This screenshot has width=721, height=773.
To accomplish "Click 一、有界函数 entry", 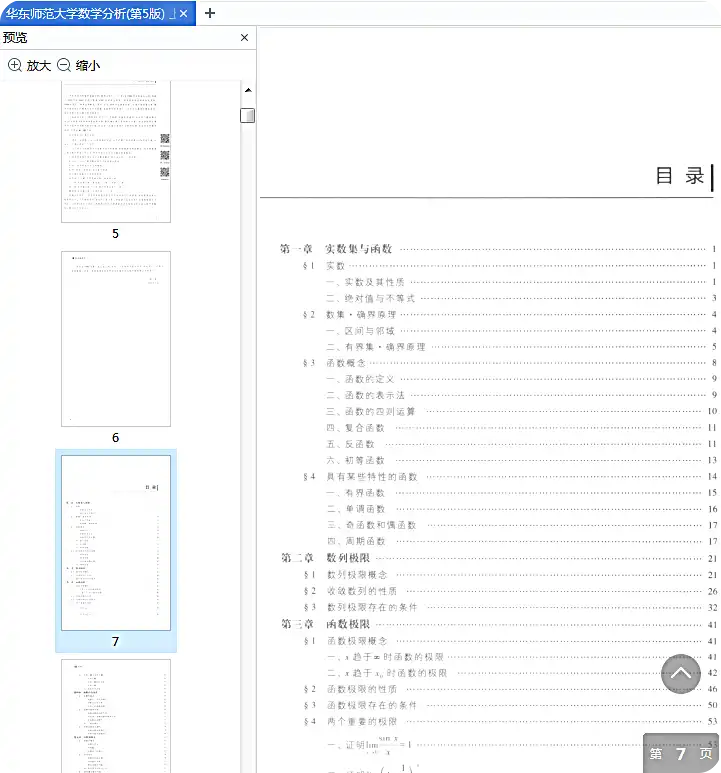I will tap(521, 493).
